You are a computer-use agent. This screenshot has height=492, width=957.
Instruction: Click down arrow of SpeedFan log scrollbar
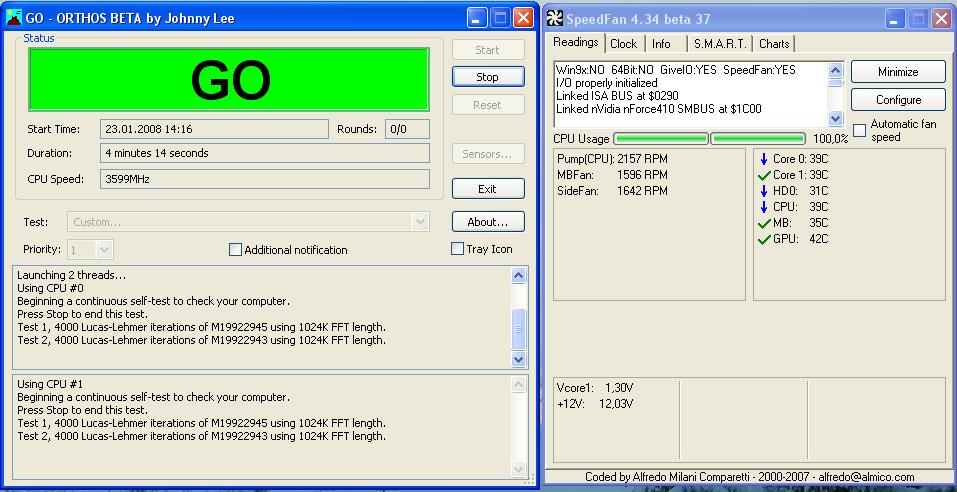point(836,118)
